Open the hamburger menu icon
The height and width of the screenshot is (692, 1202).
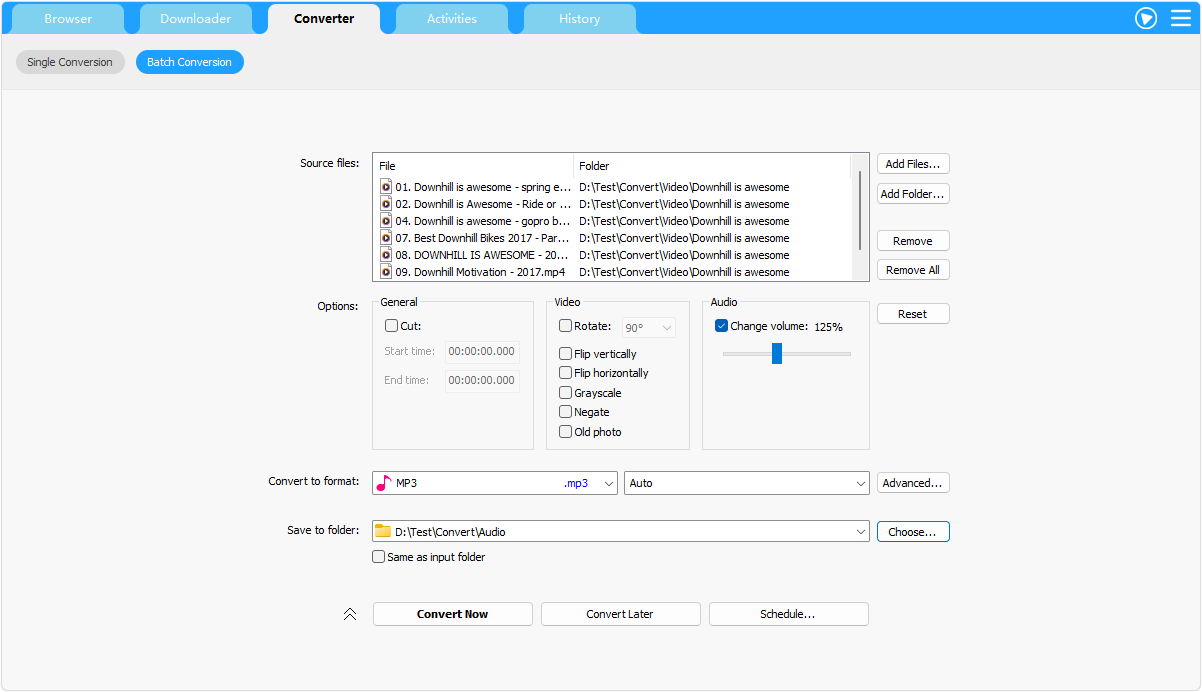click(1181, 18)
